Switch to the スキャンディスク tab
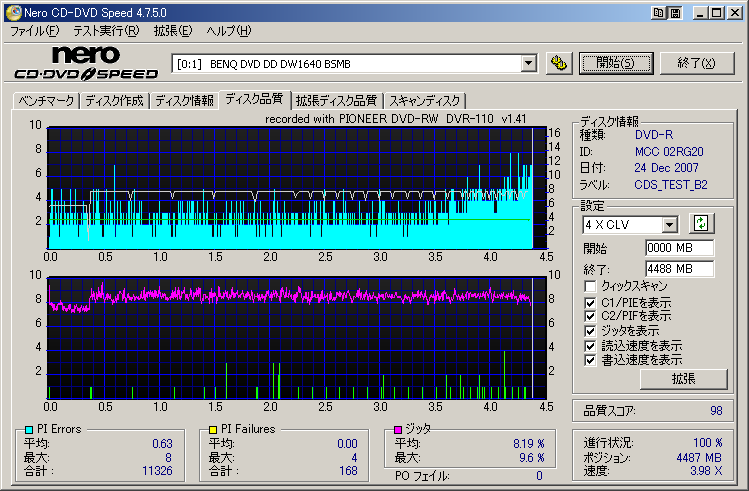 (x=425, y=101)
